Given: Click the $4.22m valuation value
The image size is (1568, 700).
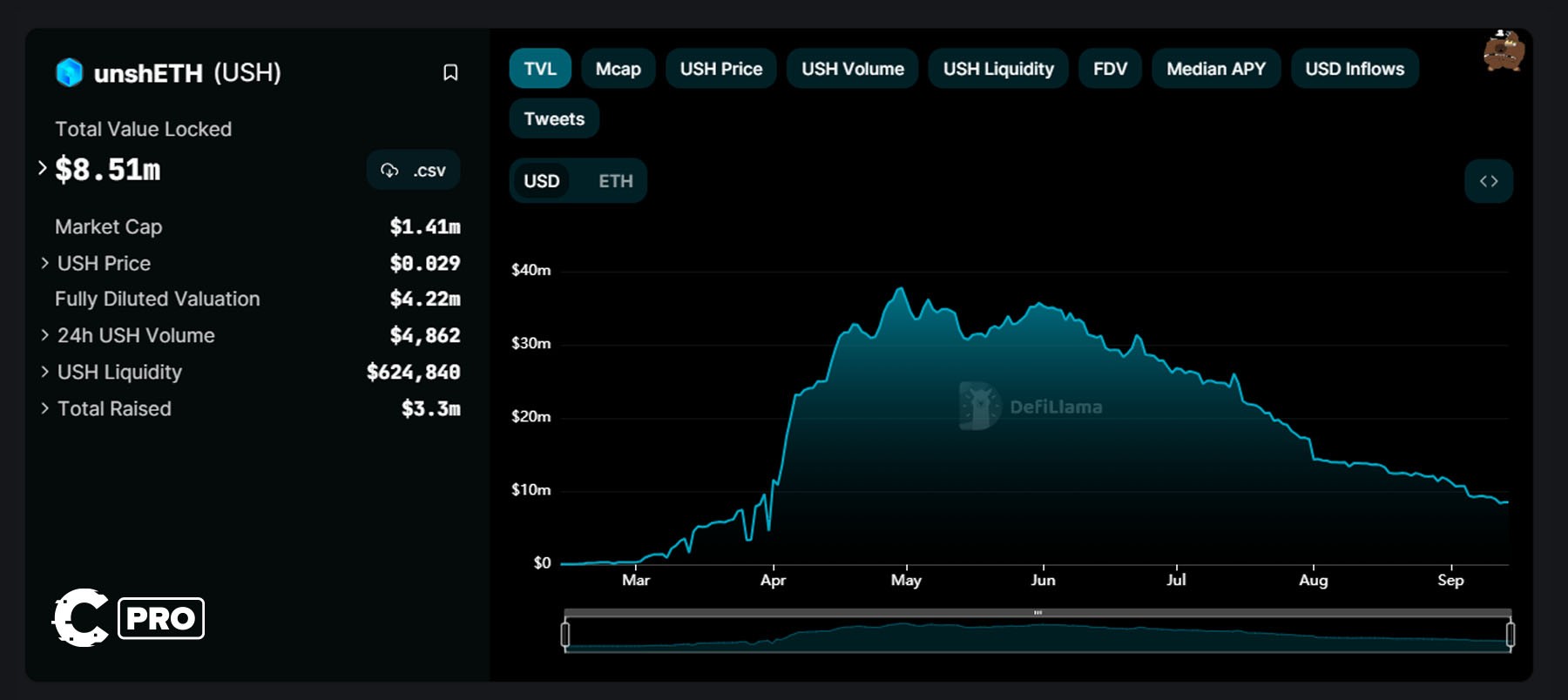Looking at the screenshot, I should click(x=425, y=299).
